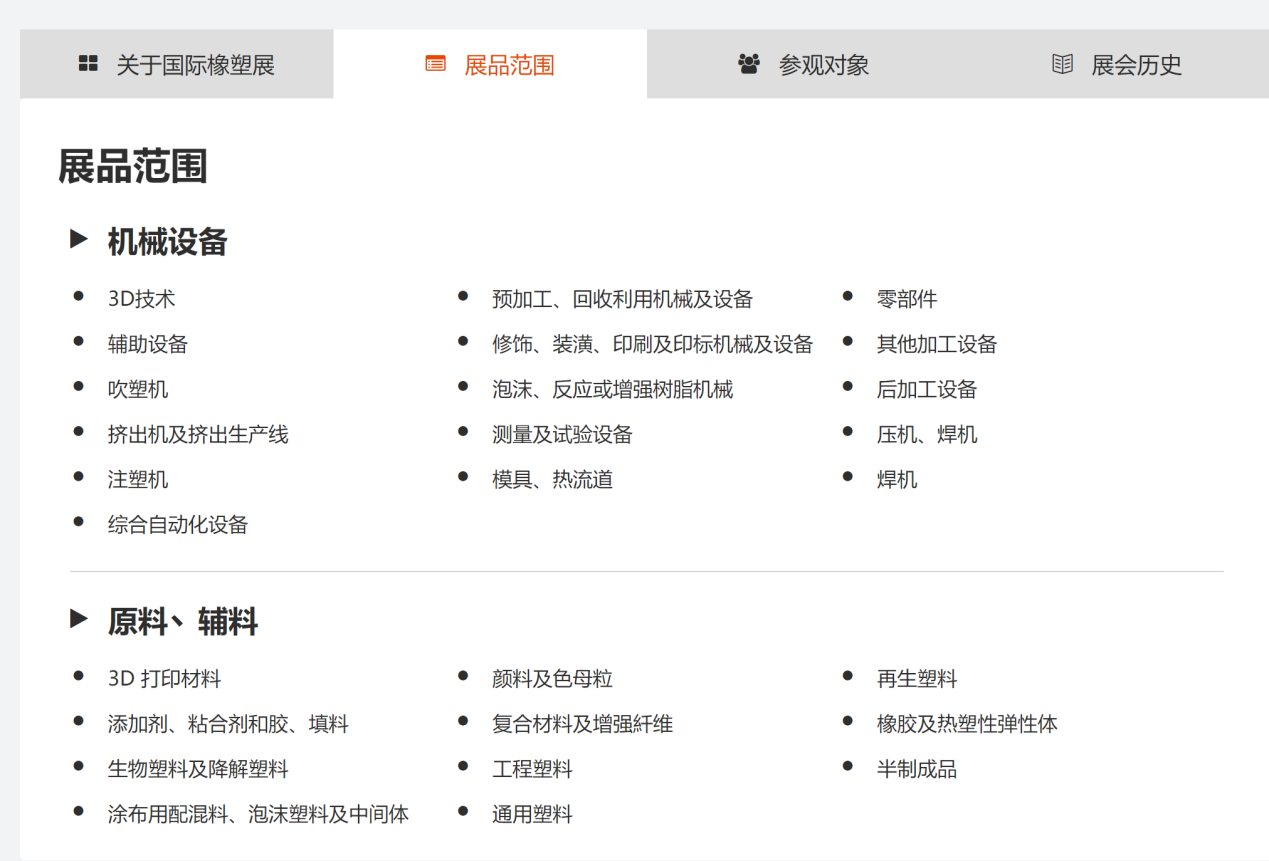Click 挤出机及挤出生产线 entry
The width and height of the screenshot is (1269, 861).
click(x=198, y=435)
